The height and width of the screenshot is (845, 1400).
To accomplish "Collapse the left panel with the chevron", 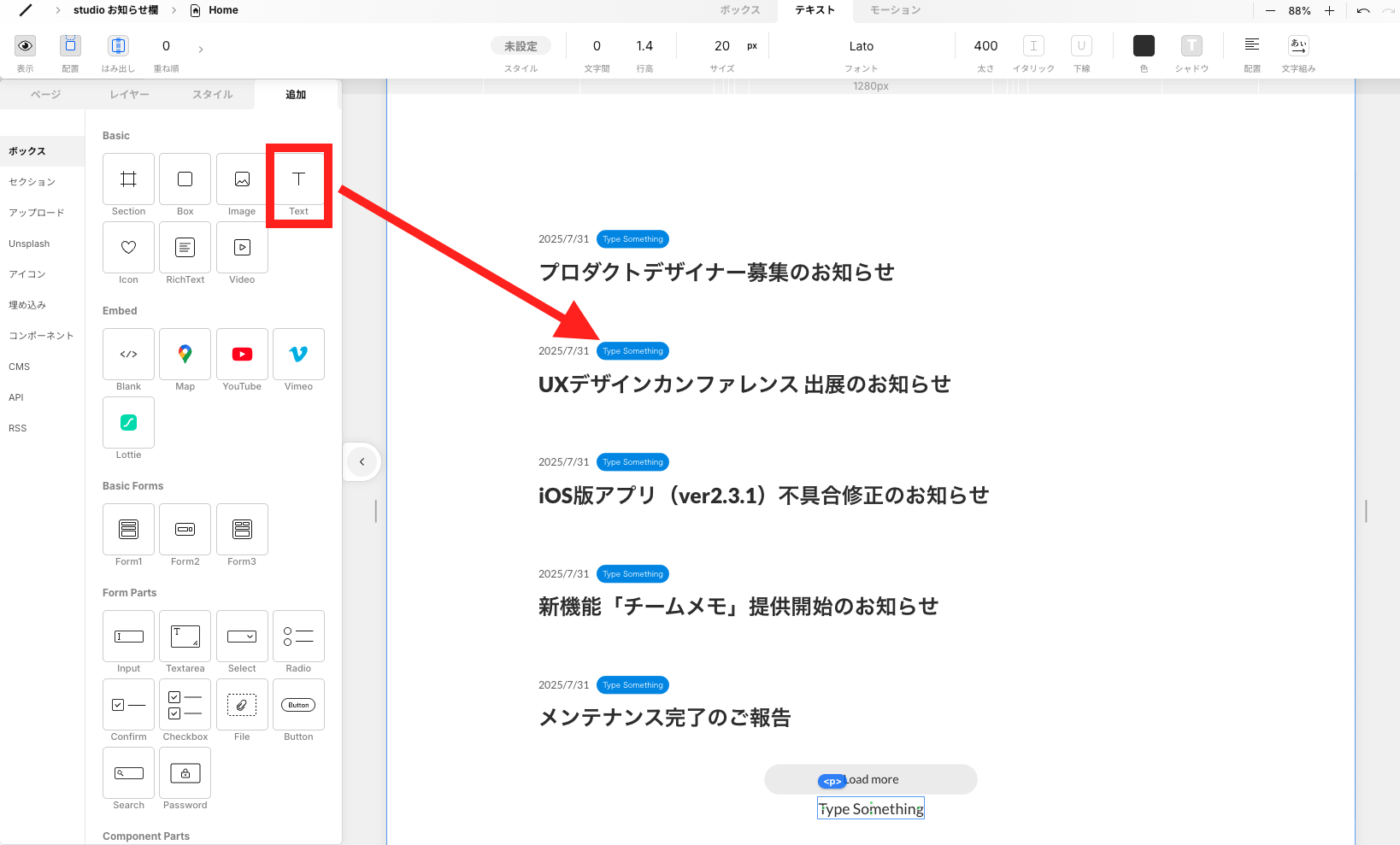I will [x=362, y=461].
